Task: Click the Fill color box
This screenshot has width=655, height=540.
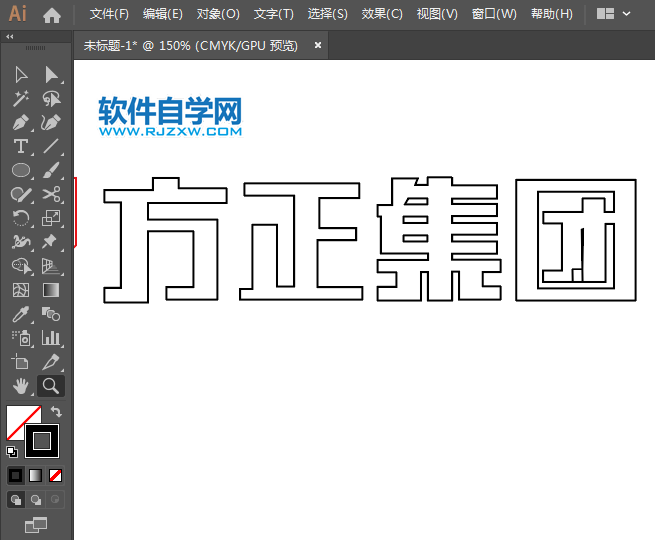Action: point(18,417)
